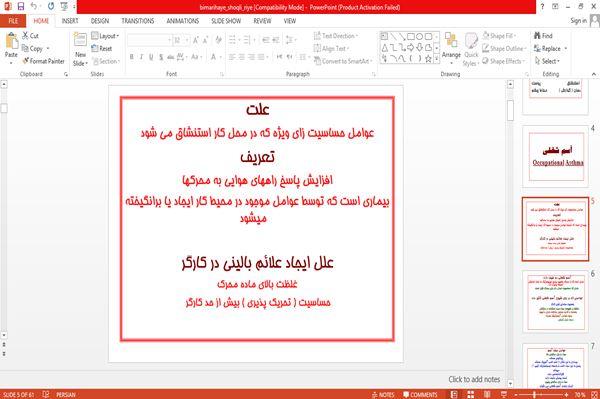Viewport: 600px width, 399px height.
Task: Switch to Slide Sorter view
Action: point(471,394)
